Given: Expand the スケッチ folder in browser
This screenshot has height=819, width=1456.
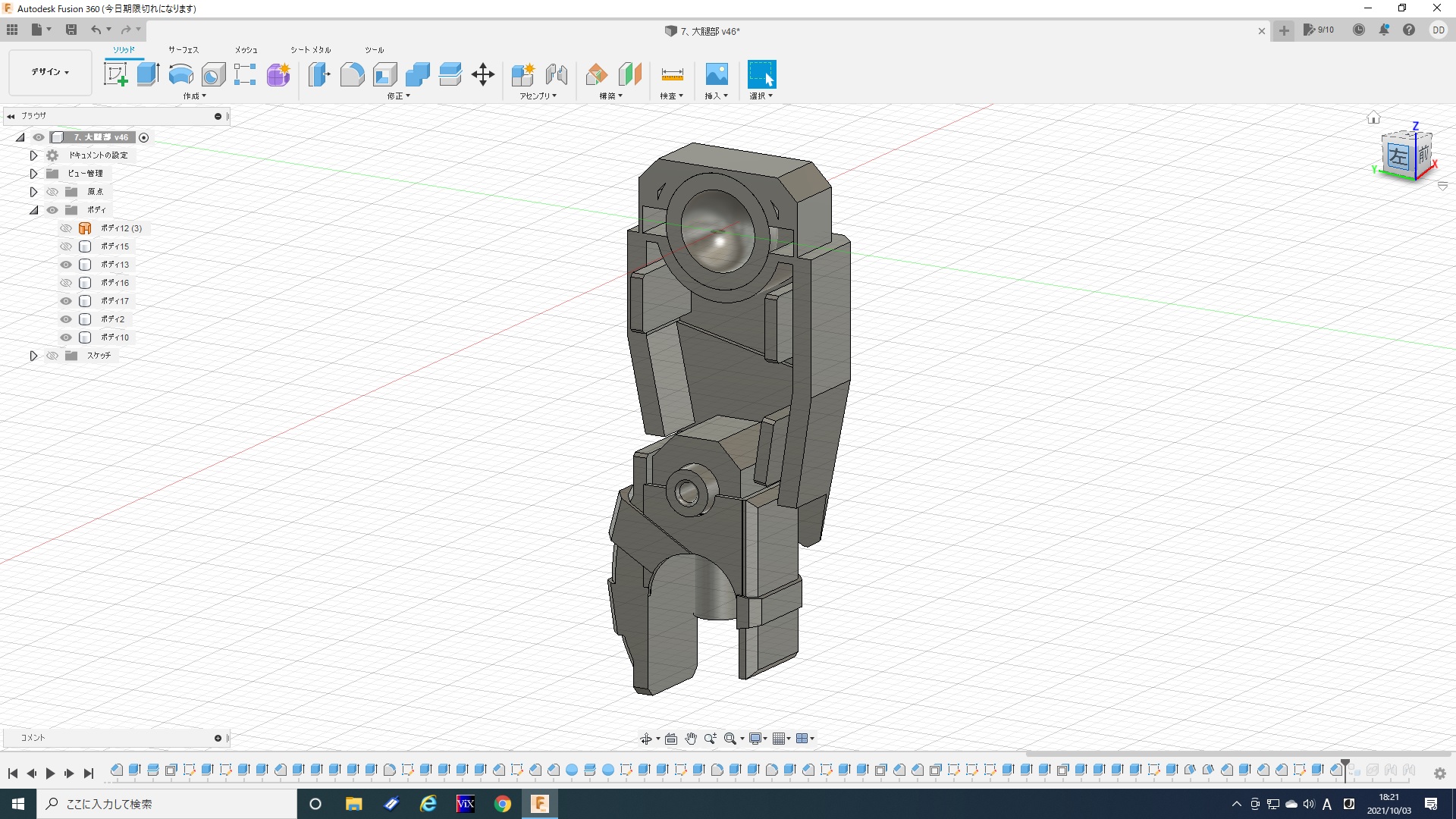Looking at the screenshot, I should pos(33,356).
